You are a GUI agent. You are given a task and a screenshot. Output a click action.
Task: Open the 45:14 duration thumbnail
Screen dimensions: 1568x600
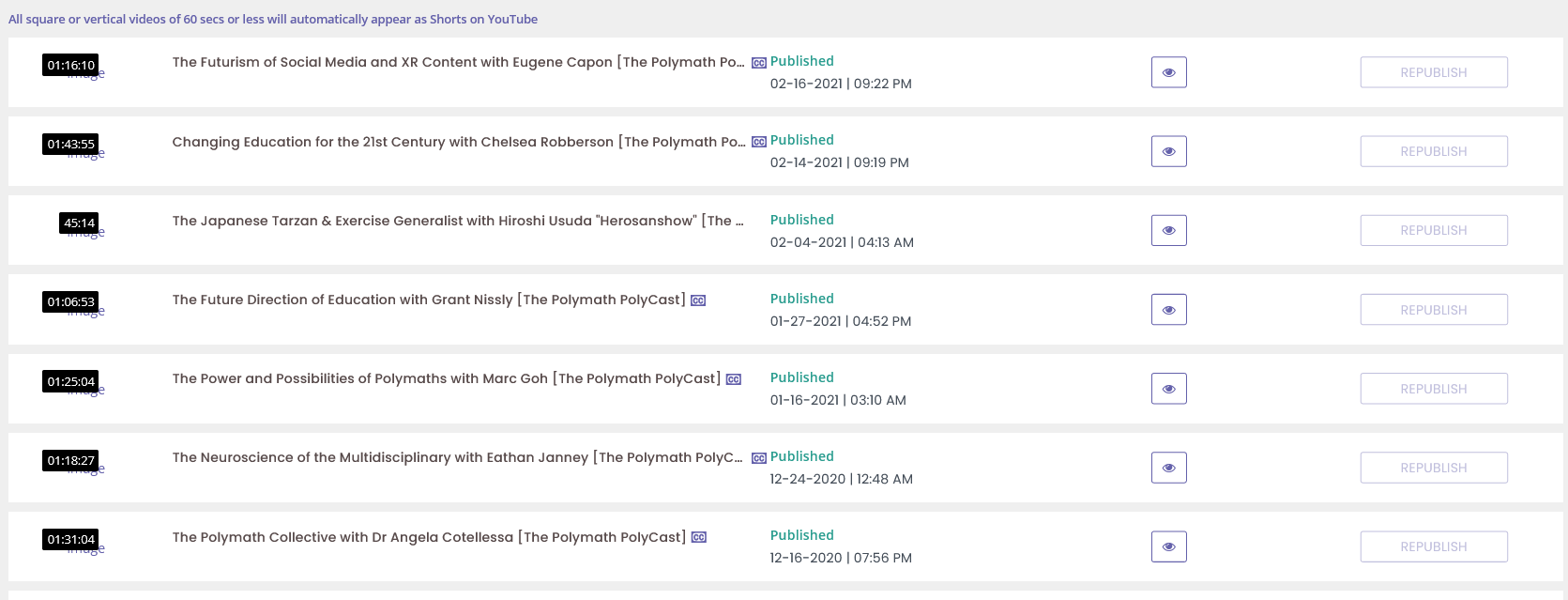coord(80,223)
